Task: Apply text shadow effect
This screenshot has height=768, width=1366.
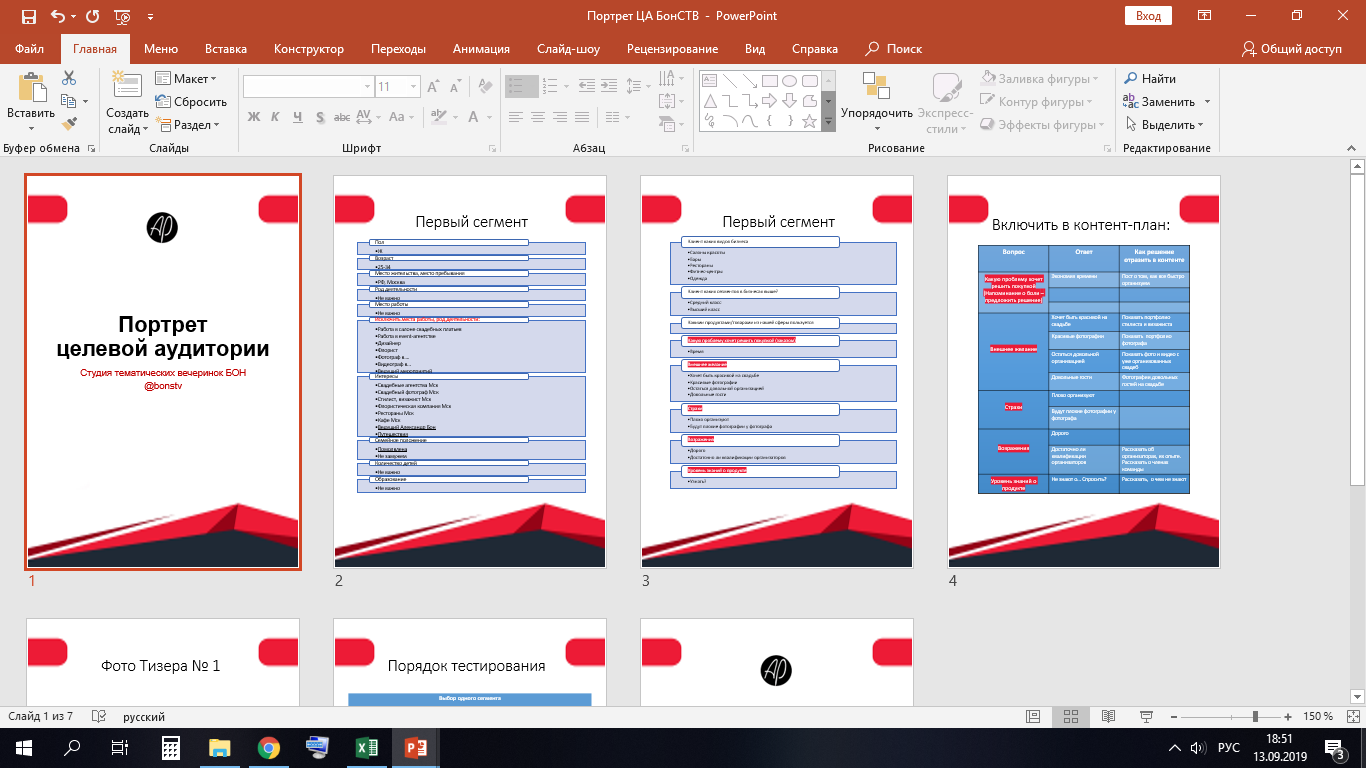Action: 319,117
